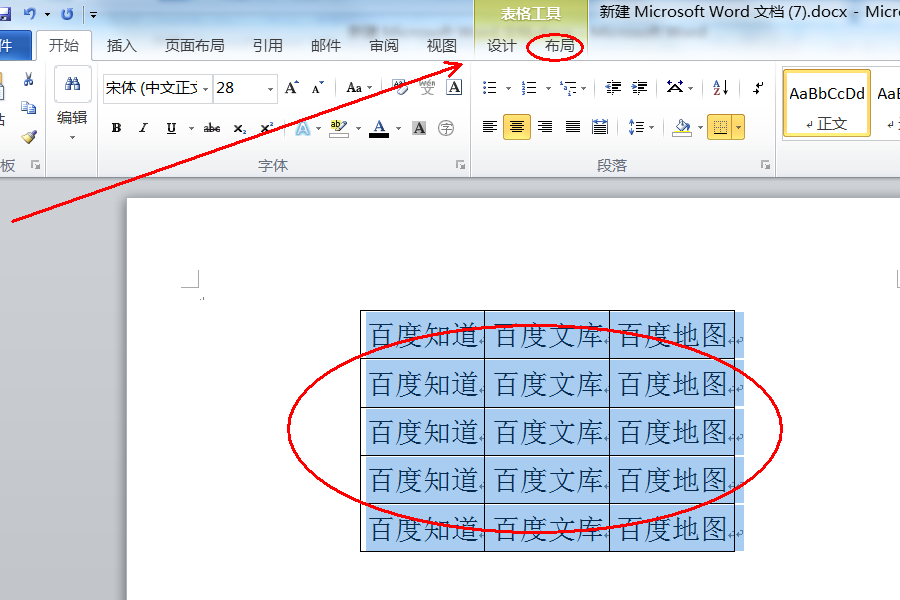Click the Enclose Characters 字 icon

(446, 128)
